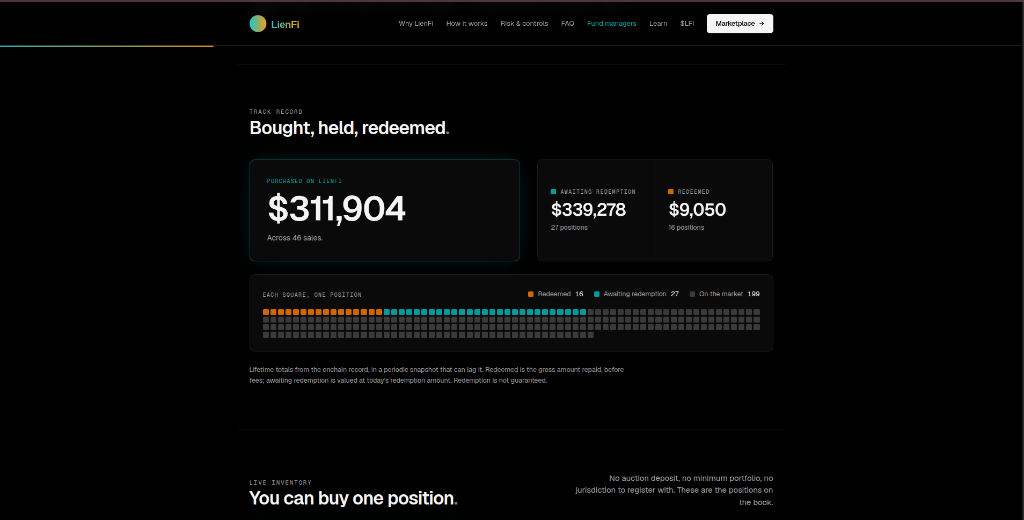Viewport: 1024px width, 520px height.
Task: Click the 'No auction deposit, no minimum portfolio' paragraph
Action: pyautogui.click(x=674, y=491)
